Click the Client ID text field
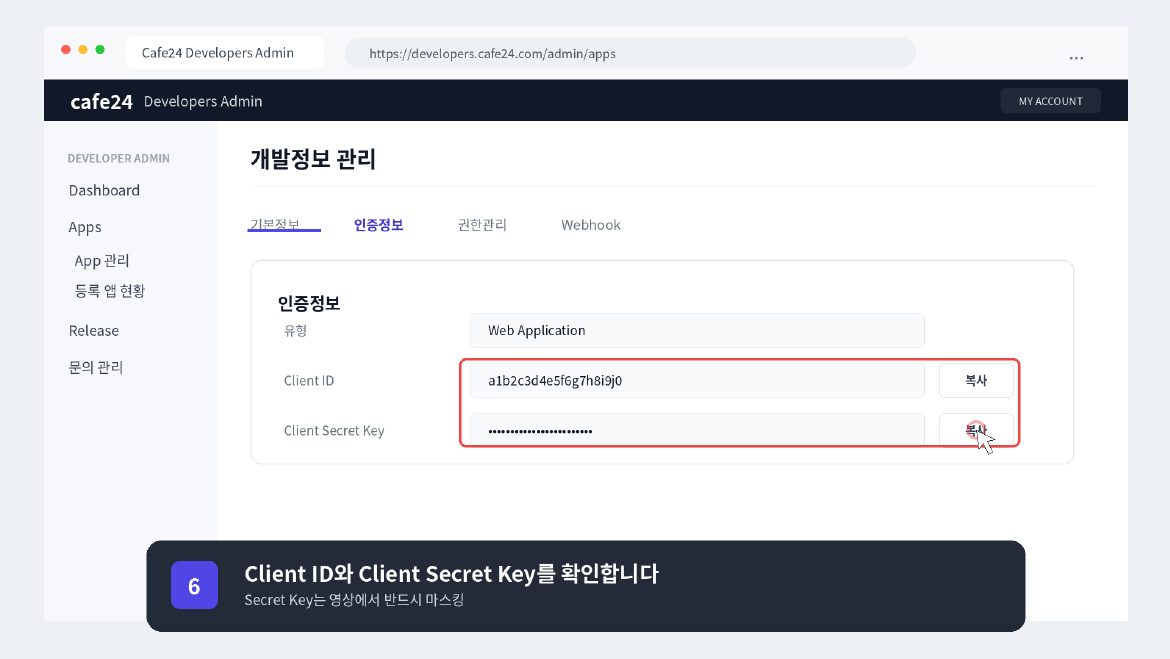This screenshot has height=659, width=1170. pos(697,381)
